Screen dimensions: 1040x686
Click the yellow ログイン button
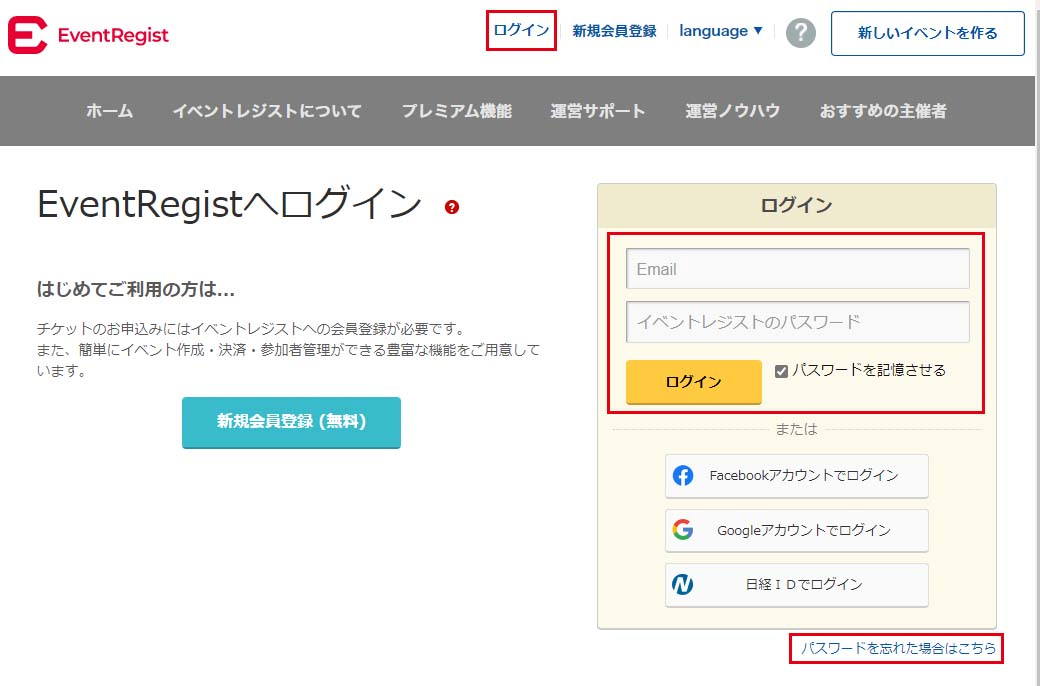pyautogui.click(x=694, y=381)
